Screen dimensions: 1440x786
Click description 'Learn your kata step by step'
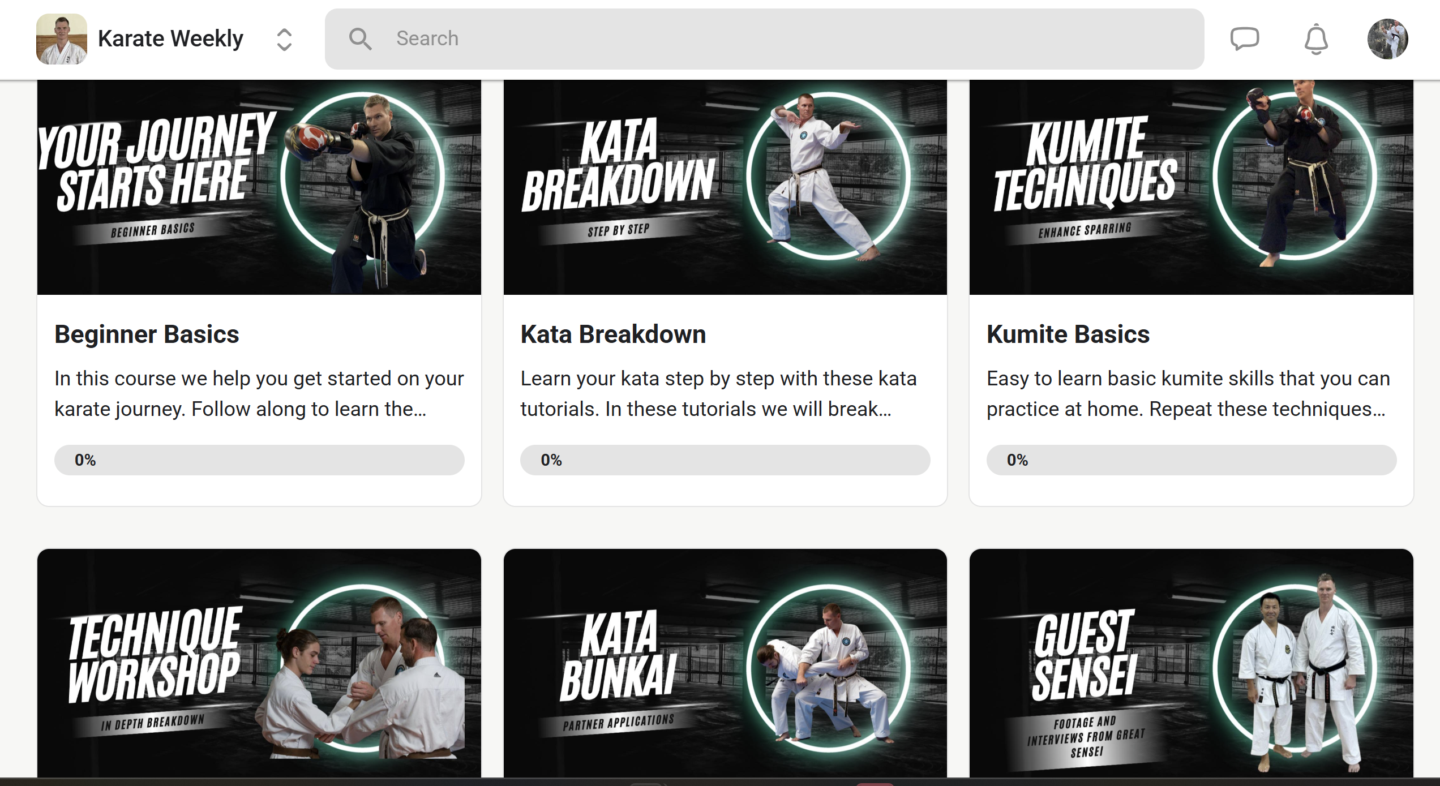(719, 394)
